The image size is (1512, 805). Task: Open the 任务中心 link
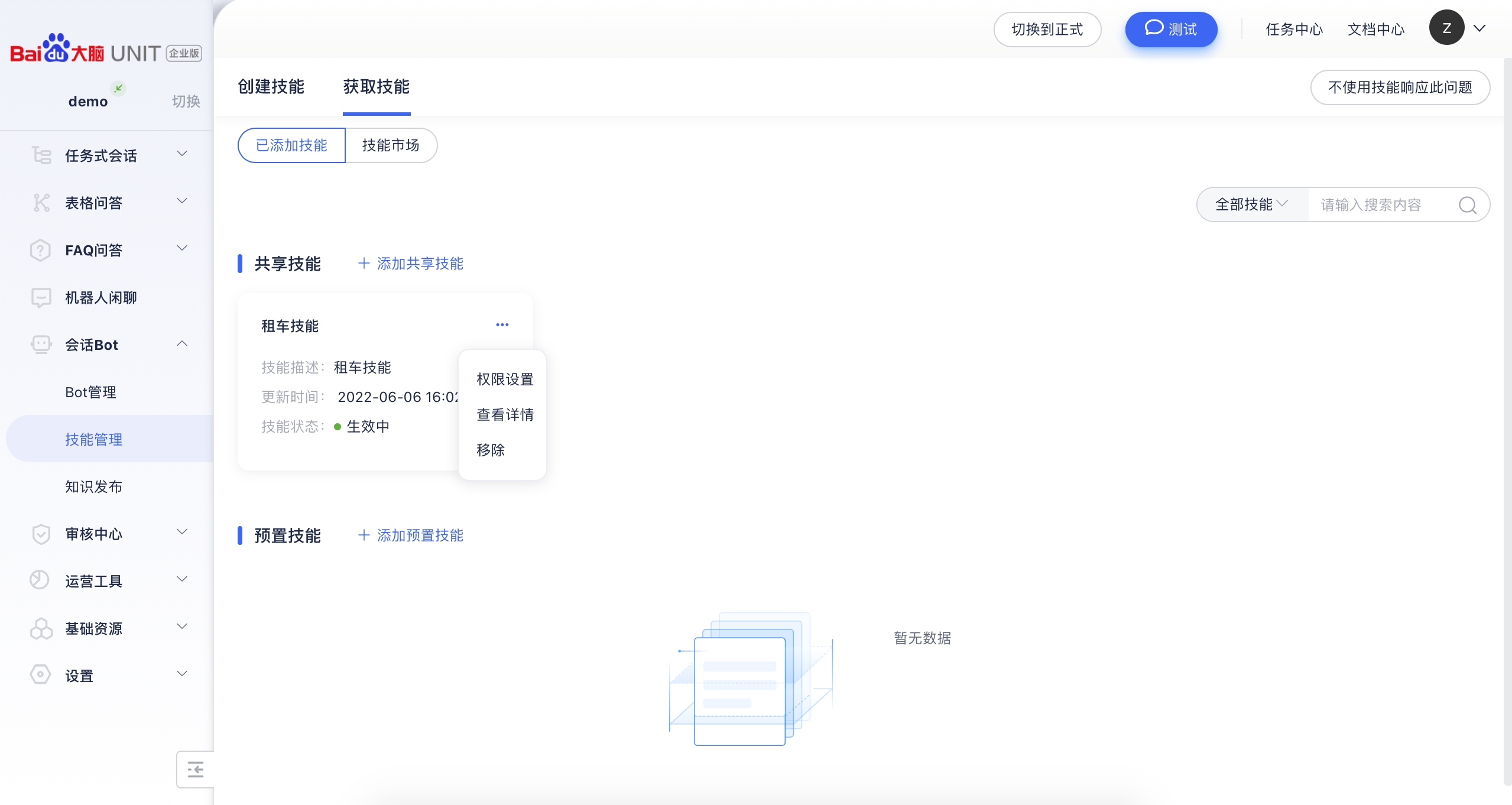[x=1294, y=30]
